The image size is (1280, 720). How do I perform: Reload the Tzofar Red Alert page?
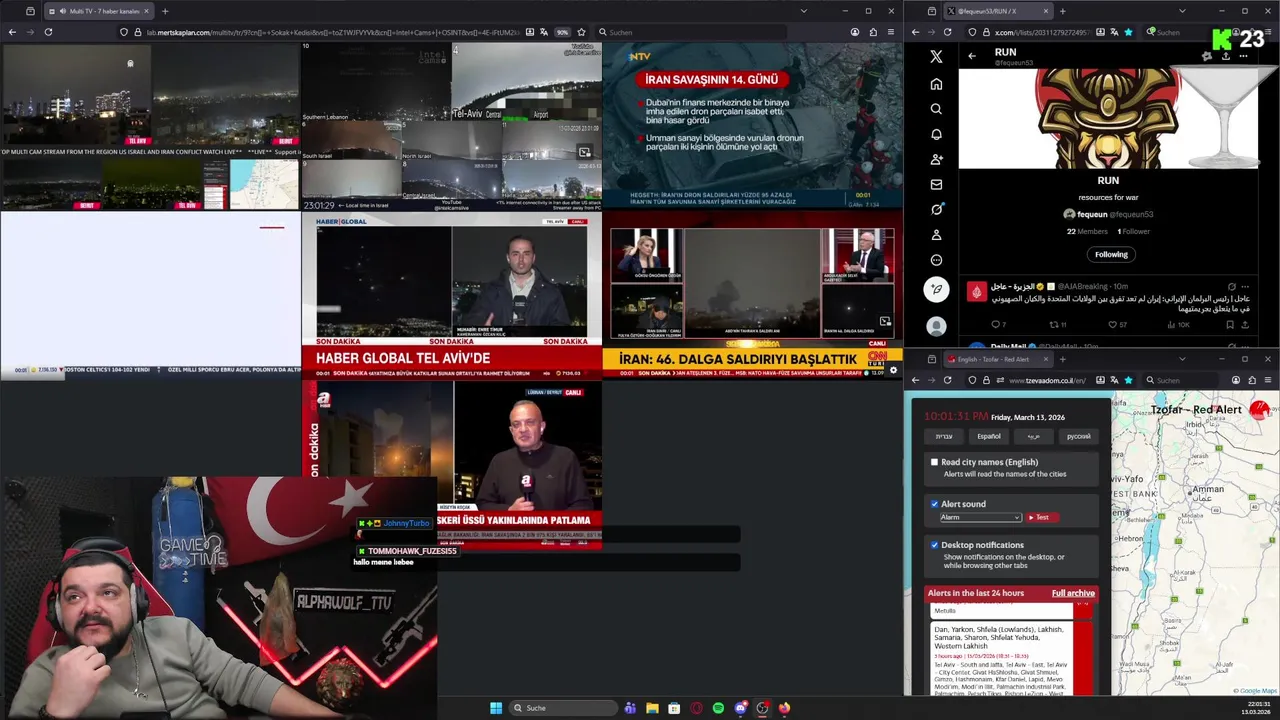(948, 380)
